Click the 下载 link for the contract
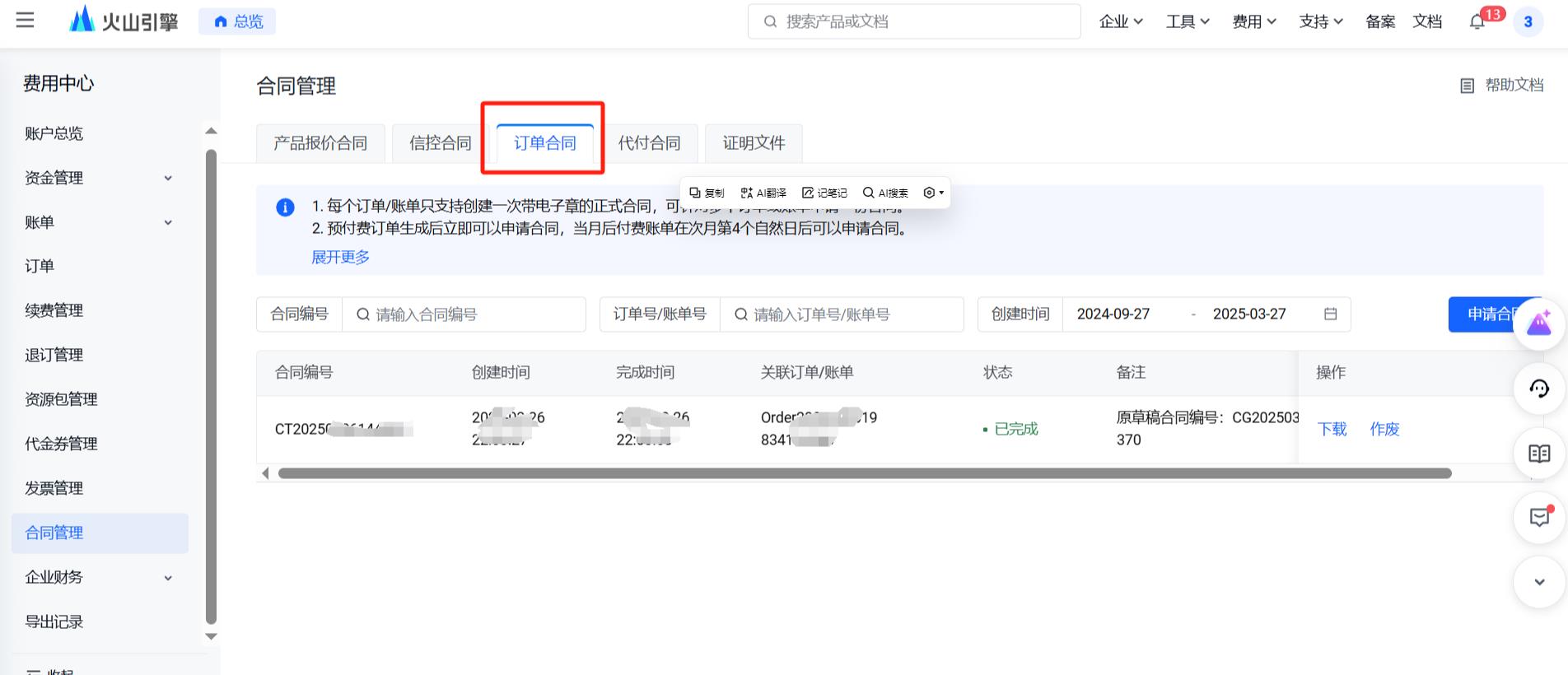The width and height of the screenshot is (1568, 675). pos(1332,429)
